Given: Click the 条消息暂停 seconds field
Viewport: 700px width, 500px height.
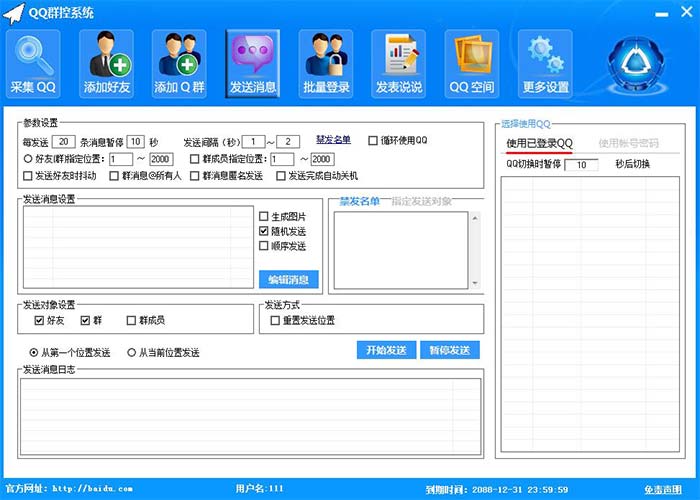Looking at the screenshot, I should pyautogui.click(x=135, y=142).
